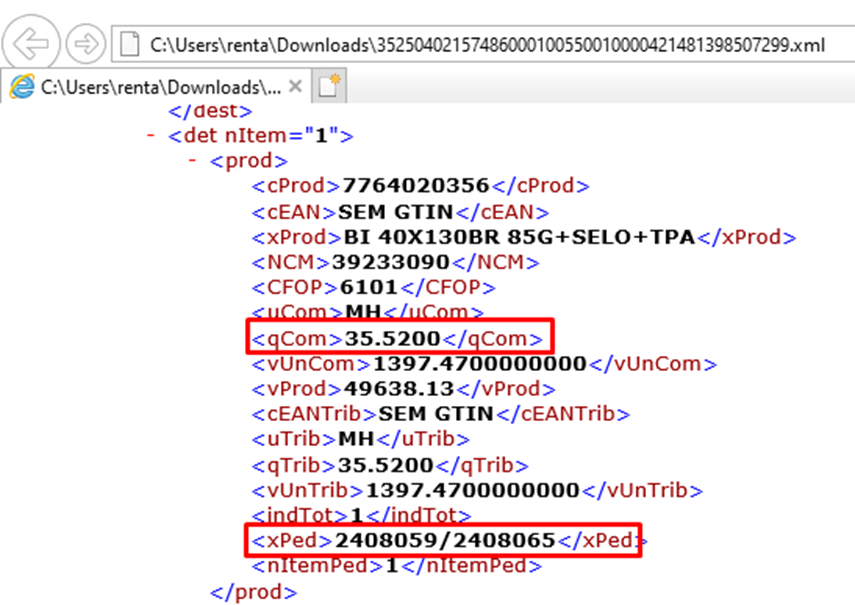Image resolution: width=855 pixels, height=605 pixels.
Task: Click the Internet Explorer icon on the tab
Action: [22, 87]
